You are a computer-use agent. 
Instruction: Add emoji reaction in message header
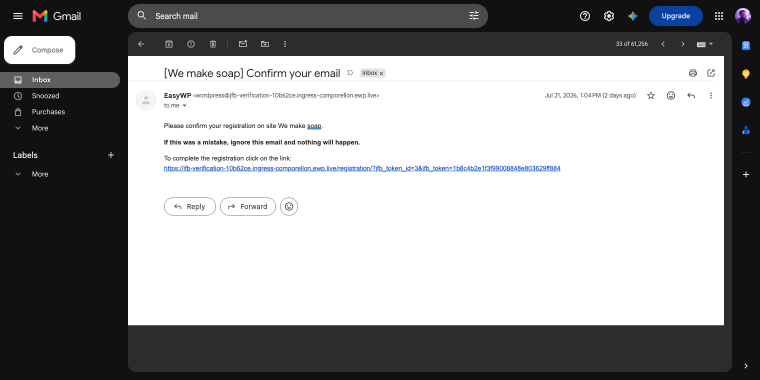(x=671, y=95)
